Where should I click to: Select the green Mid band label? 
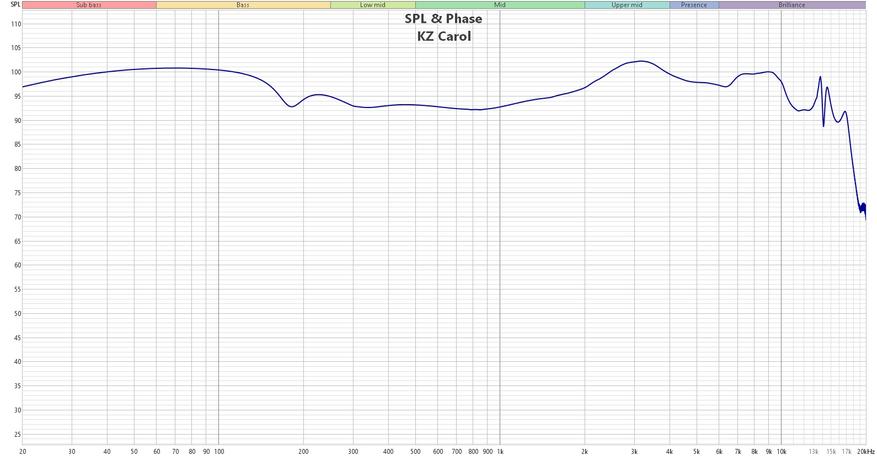click(500, 5)
